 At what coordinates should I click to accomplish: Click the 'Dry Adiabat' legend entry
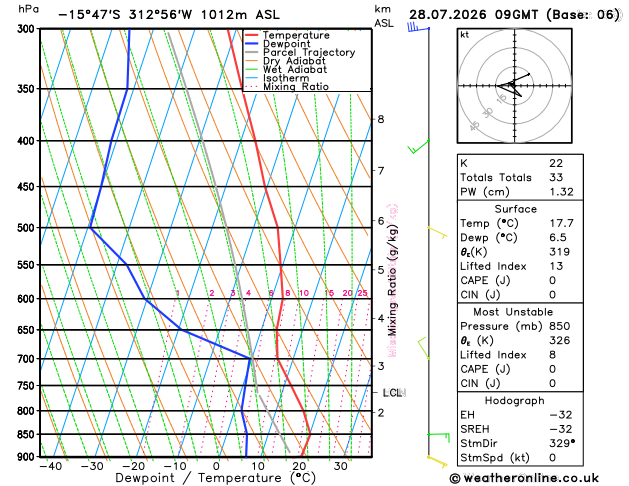click(294, 61)
